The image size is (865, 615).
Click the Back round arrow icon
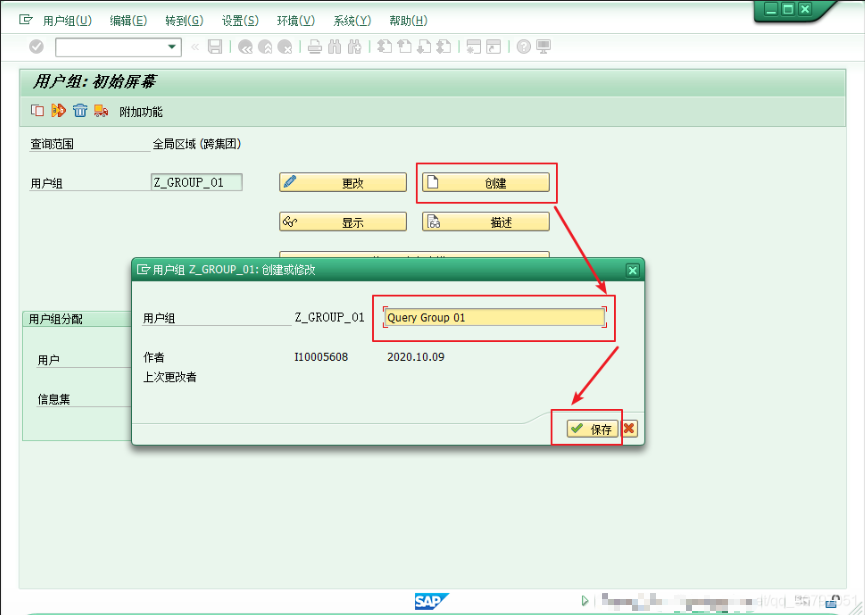point(245,47)
